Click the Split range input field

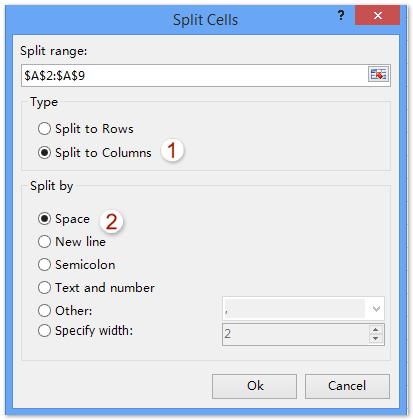point(195,75)
